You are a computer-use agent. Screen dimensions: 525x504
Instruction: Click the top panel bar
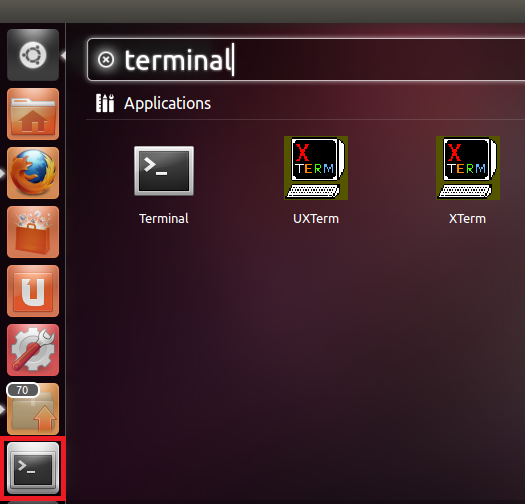(x=262, y=11)
